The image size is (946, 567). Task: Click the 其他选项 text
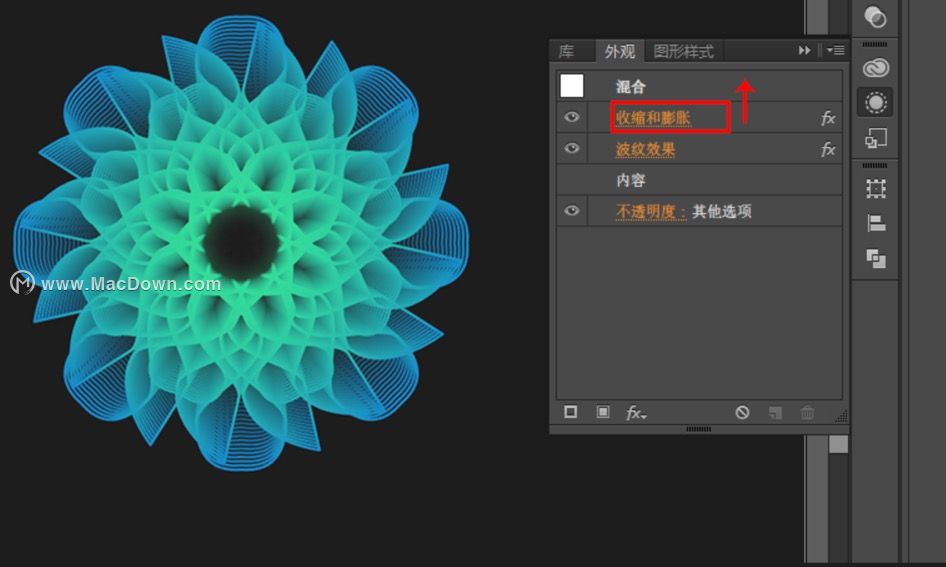pos(722,212)
